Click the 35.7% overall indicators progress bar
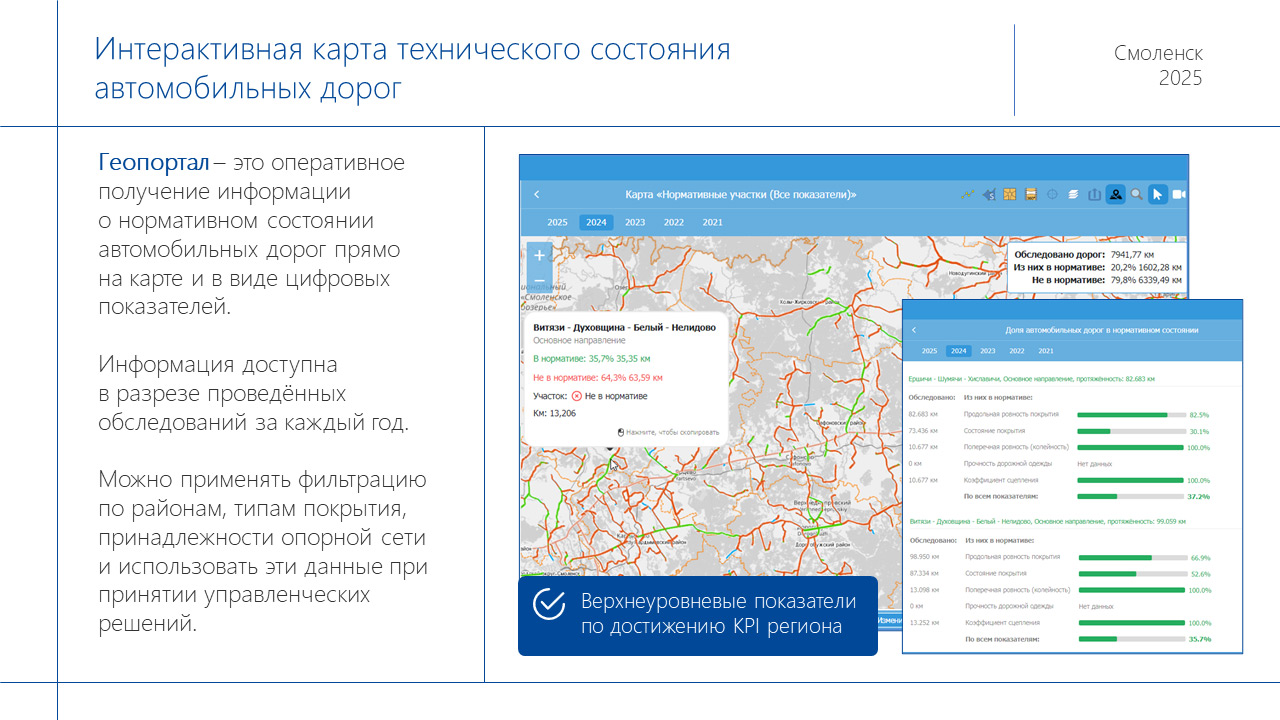This screenshot has height=720, width=1280. (1131, 638)
